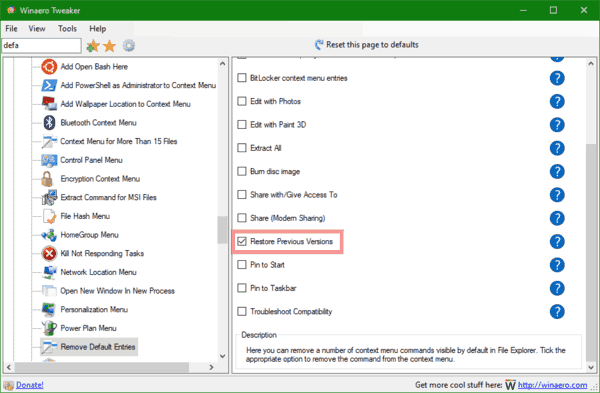Click the tree panel scroll down arrow
Image resolution: width=600 pixels, height=393 pixels.
[223, 356]
